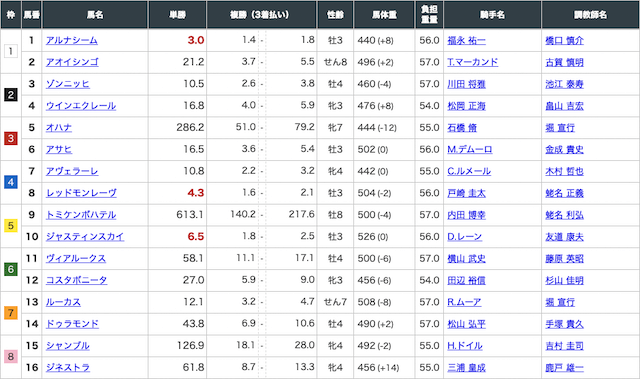Open trainer link in アサヒ row
This screenshot has width=640, height=379.
[x=564, y=149]
